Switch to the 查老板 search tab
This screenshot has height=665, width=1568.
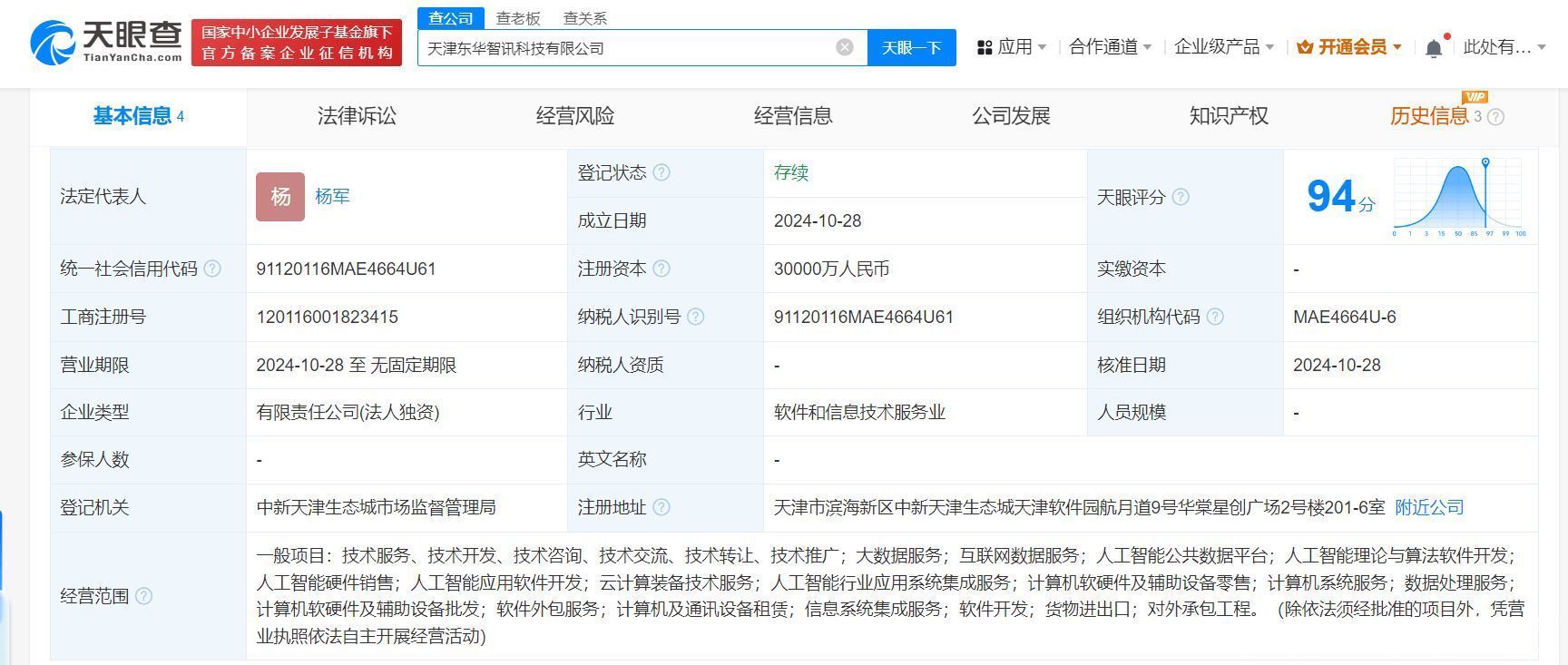[518, 18]
